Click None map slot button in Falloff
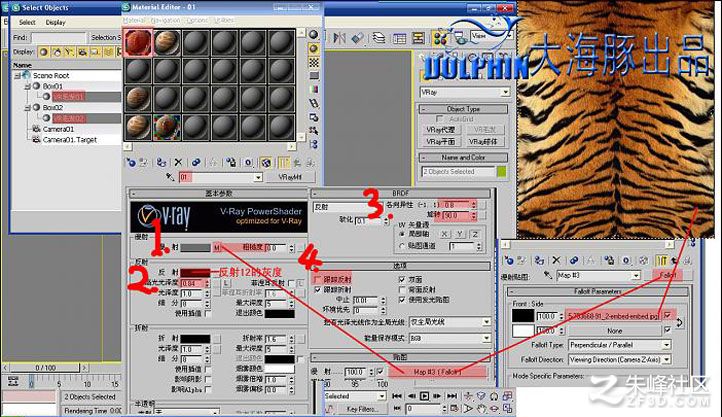Image resolution: width=722 pixels, height=417 pixels. [x=614, y=330]
